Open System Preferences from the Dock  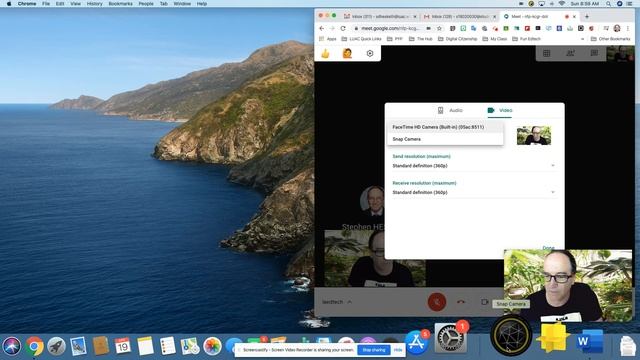(450, 338)
